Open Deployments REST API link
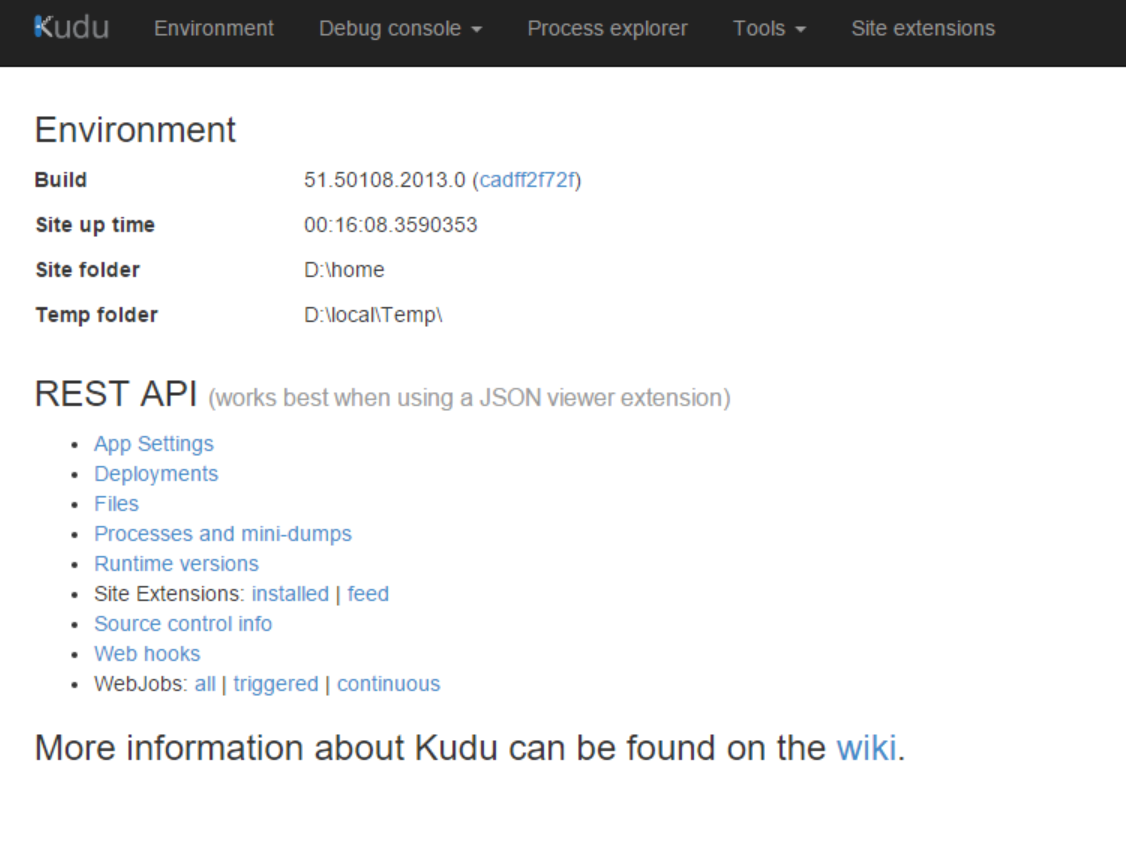The image size is (1126, 858). click(156, 474)
